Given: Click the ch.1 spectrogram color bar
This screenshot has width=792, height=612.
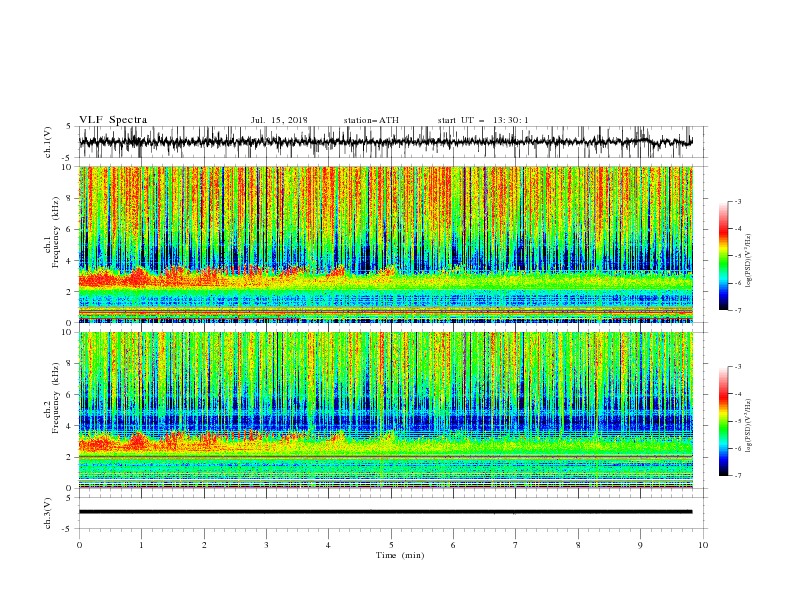Looking at the screenshot, I should [723, 256].
